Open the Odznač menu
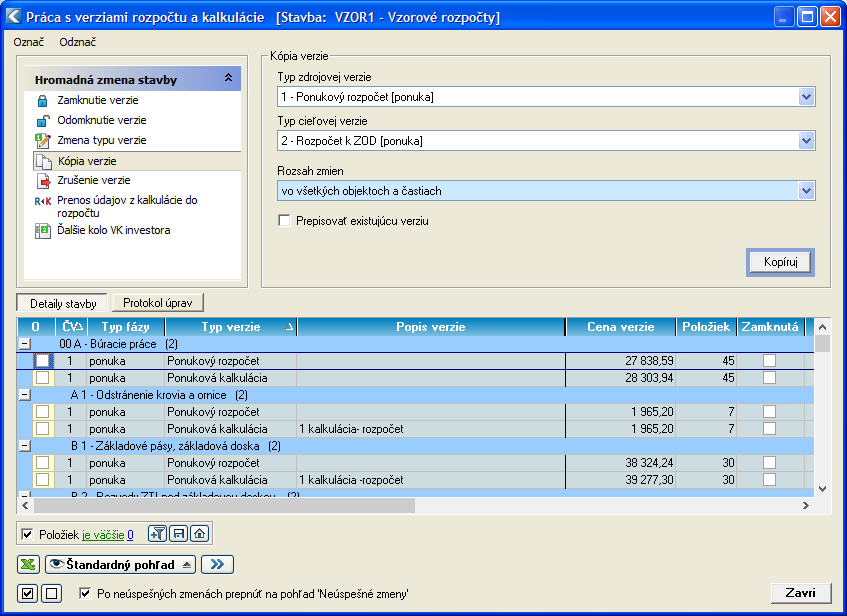 click(78, 42)
